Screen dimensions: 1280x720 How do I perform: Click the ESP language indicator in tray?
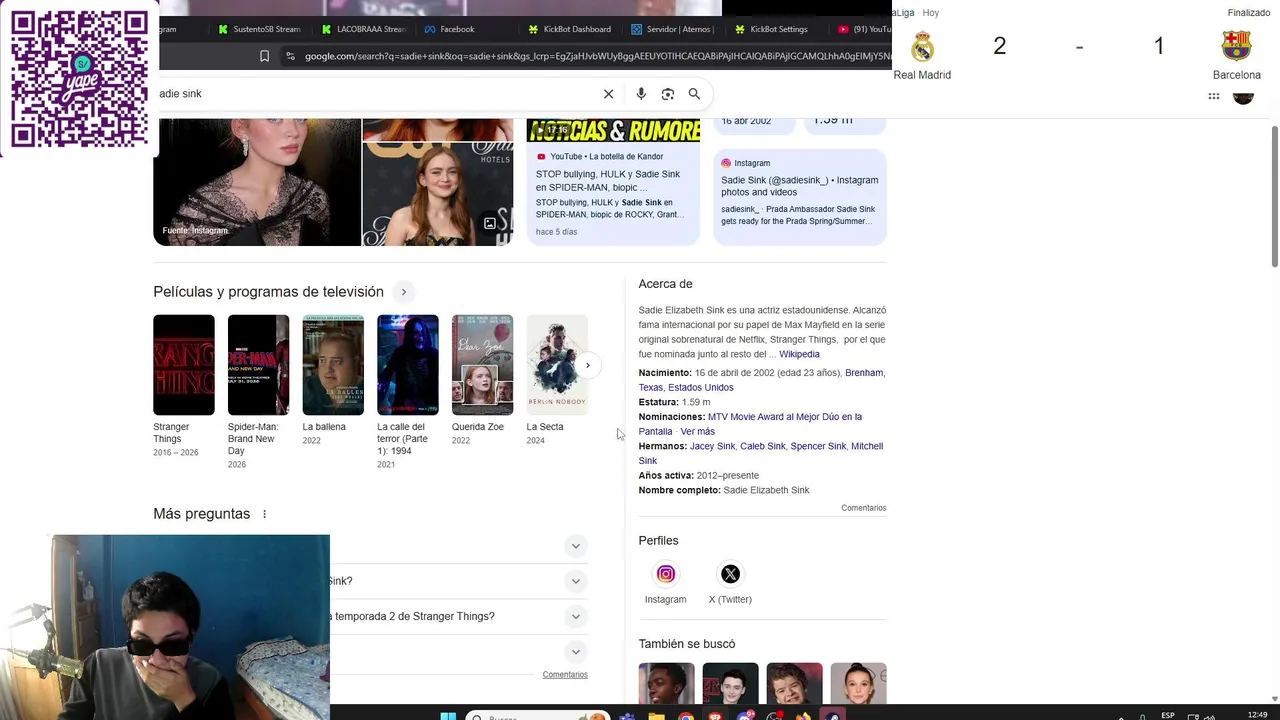point(1168,715)
